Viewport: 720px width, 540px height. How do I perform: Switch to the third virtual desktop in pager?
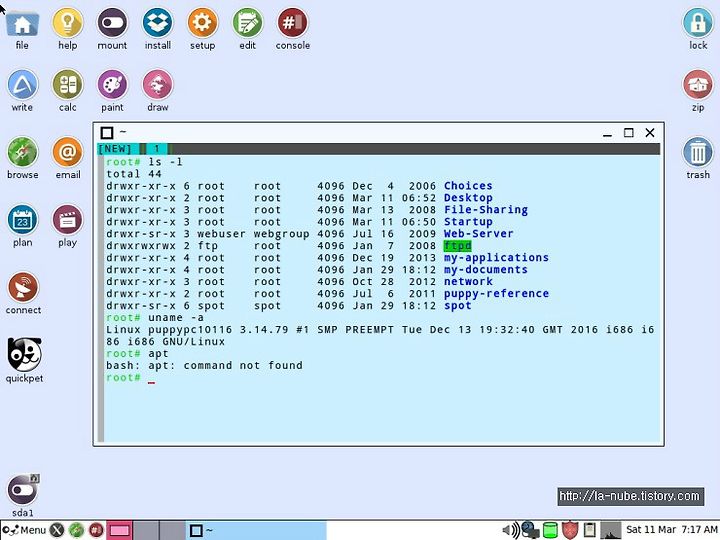(x=173, y=530)
